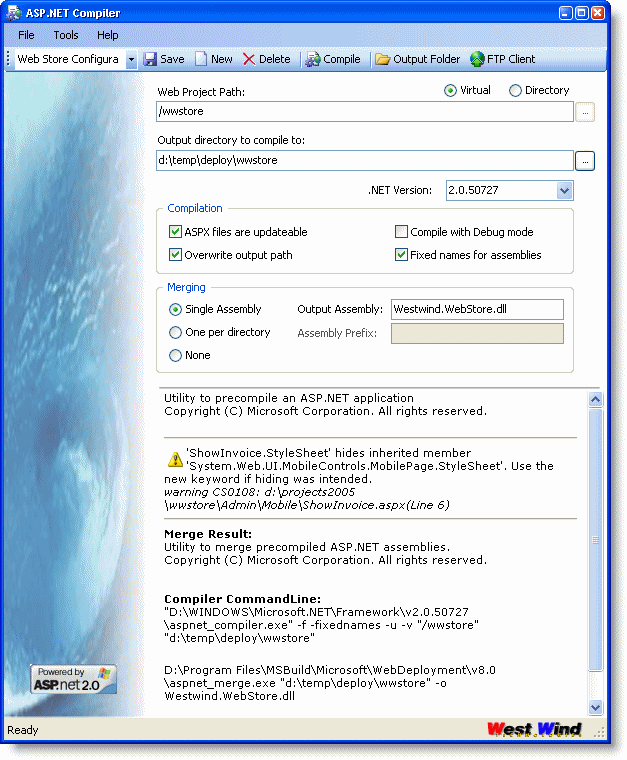
Task: Toggle Overwrite output path checkbox
Action: tap(175, 254)
